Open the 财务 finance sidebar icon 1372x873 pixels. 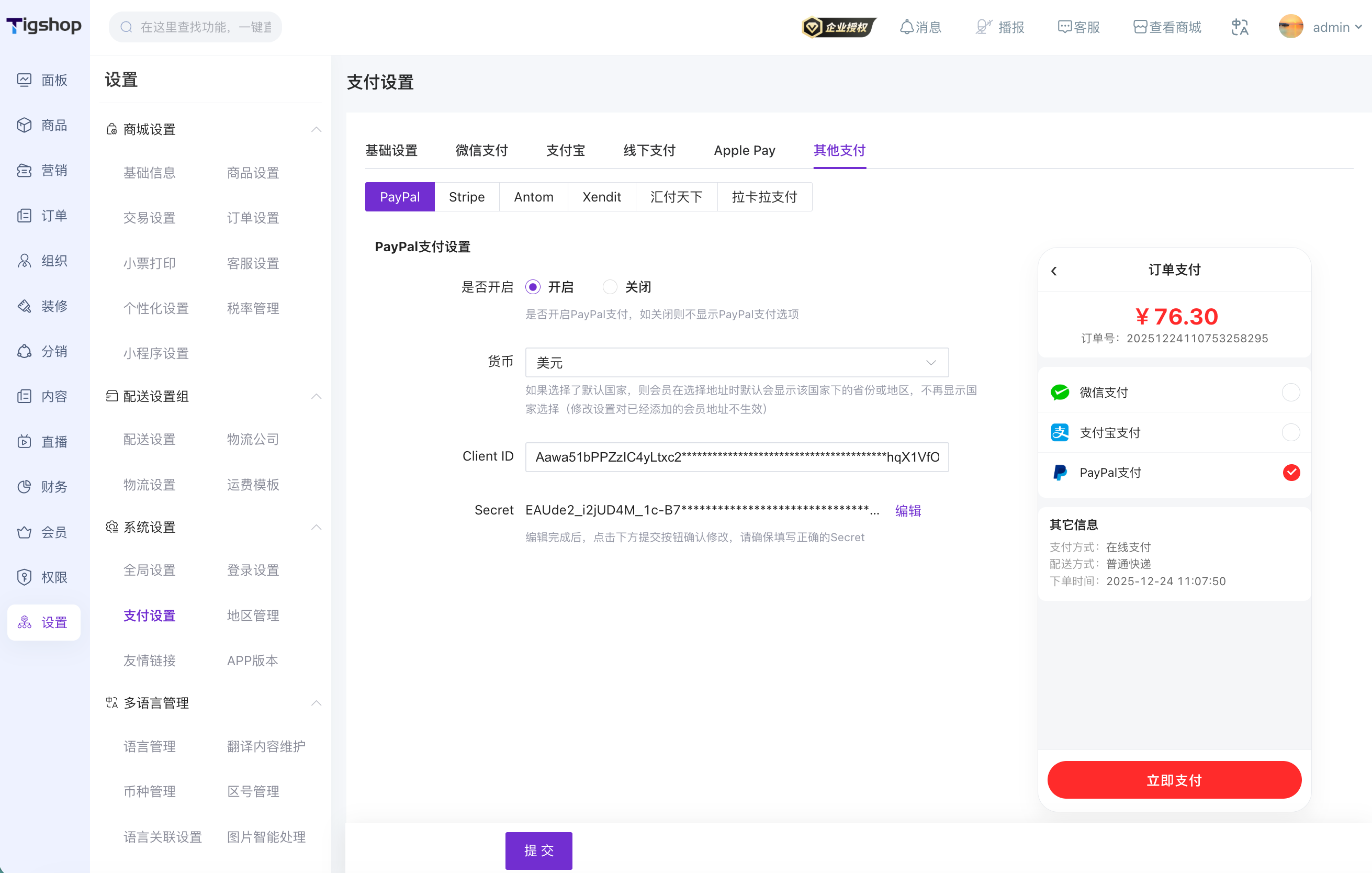24,487
